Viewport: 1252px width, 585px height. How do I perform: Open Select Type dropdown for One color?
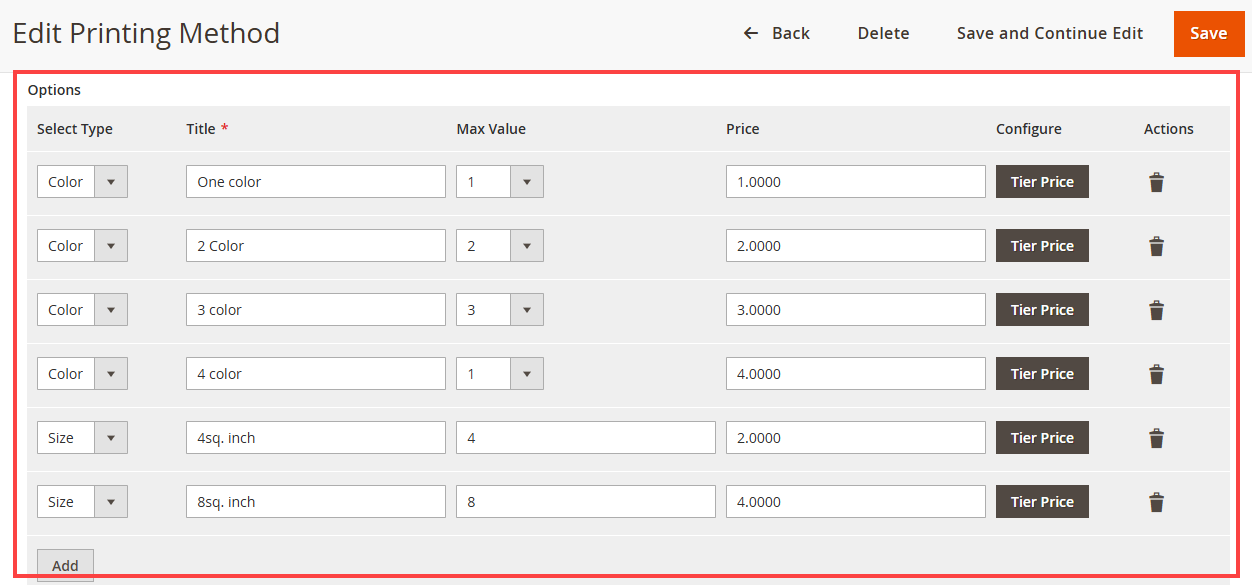[x=82, y=182]
